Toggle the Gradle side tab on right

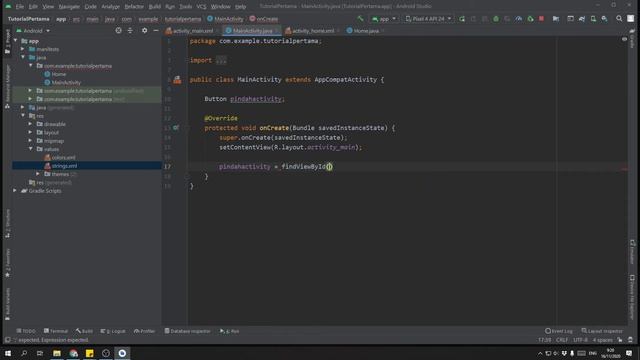click(632, 39)
